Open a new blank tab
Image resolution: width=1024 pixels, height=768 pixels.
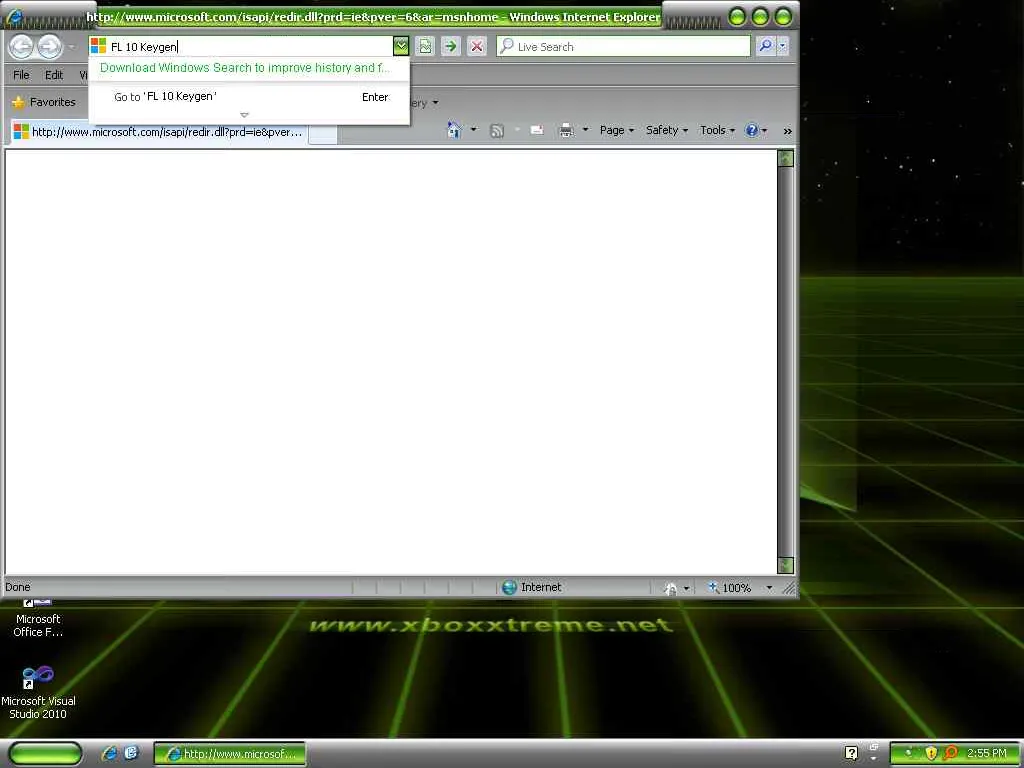tap(323, 133)
